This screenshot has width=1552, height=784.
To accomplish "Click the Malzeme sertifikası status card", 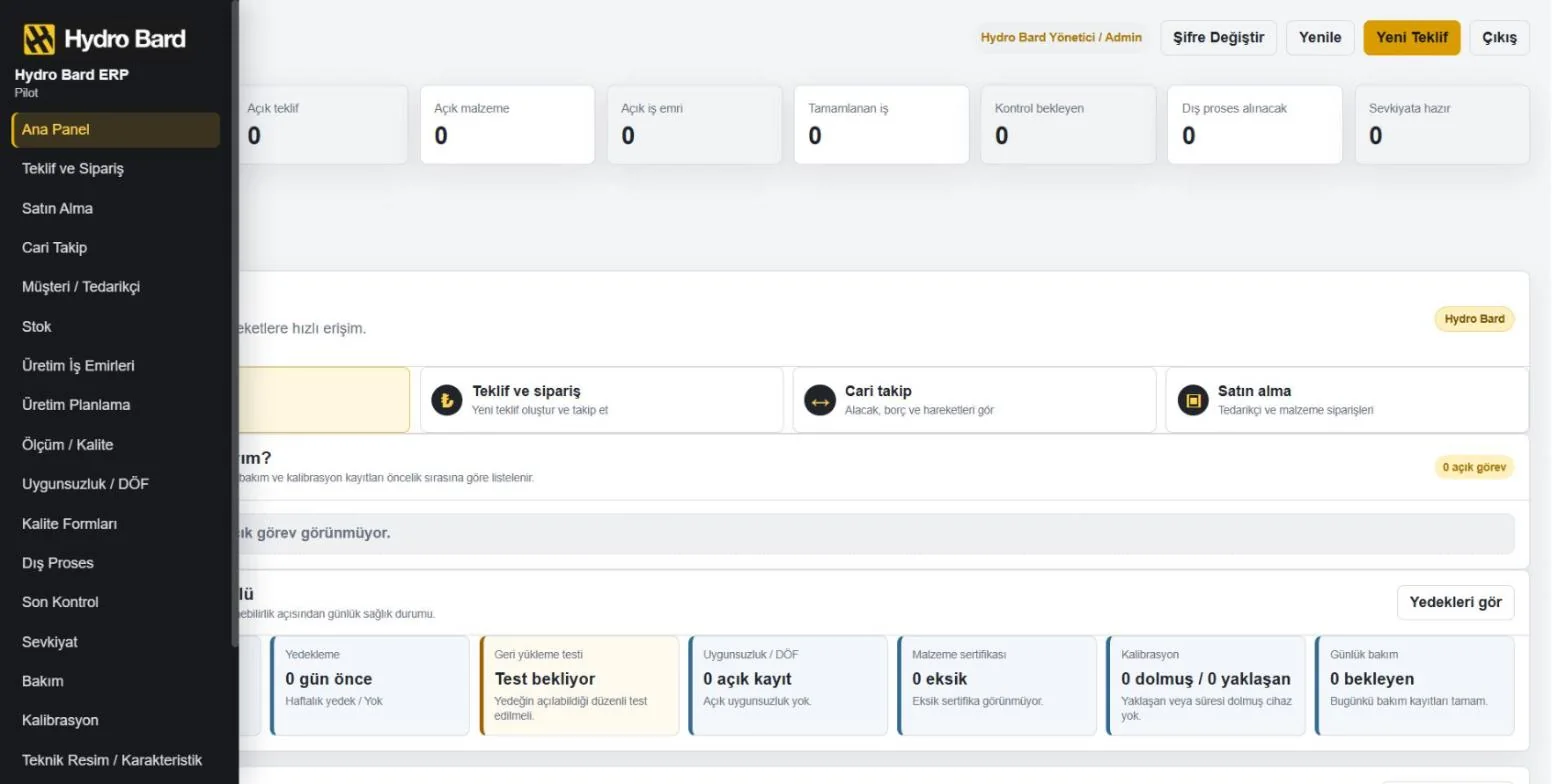I will pyautogui.click(x=997, y=686).
